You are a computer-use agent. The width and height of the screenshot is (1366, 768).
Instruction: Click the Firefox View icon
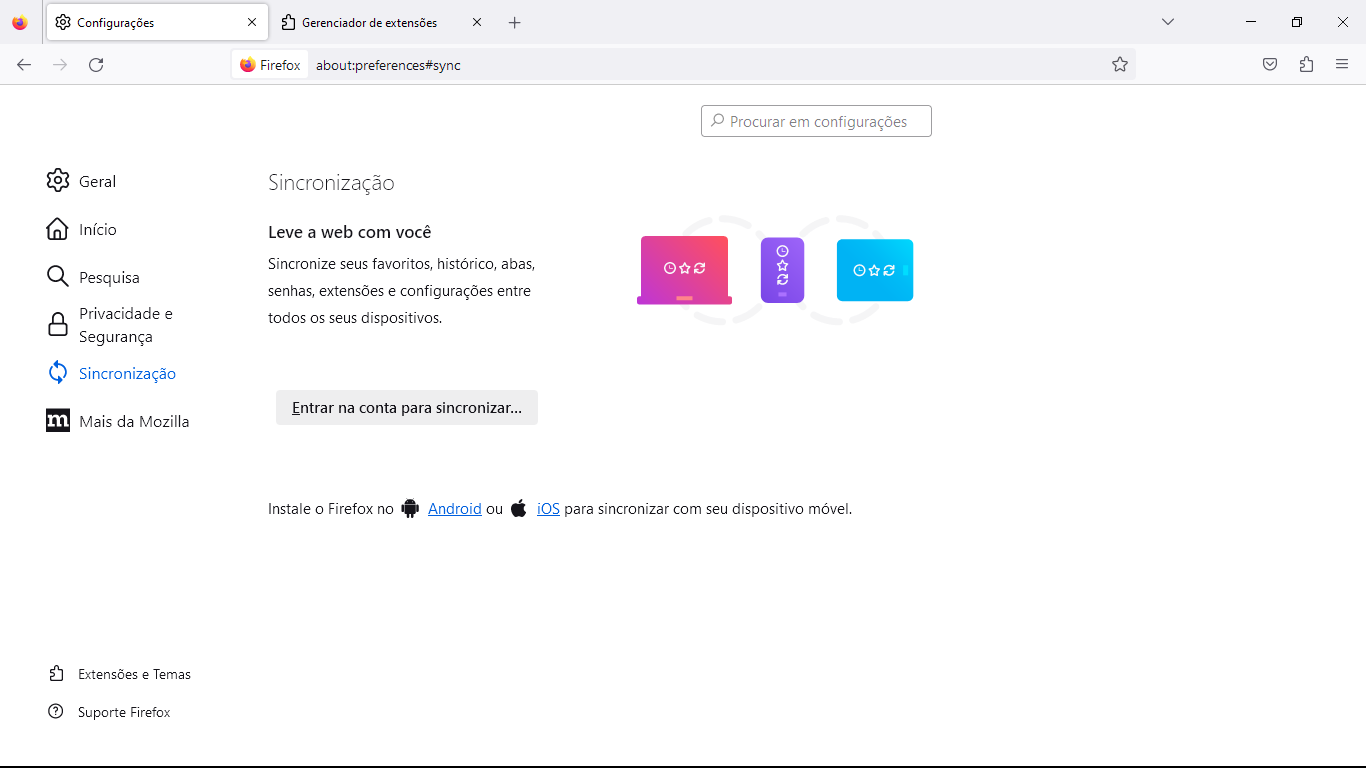click(20, 22)
